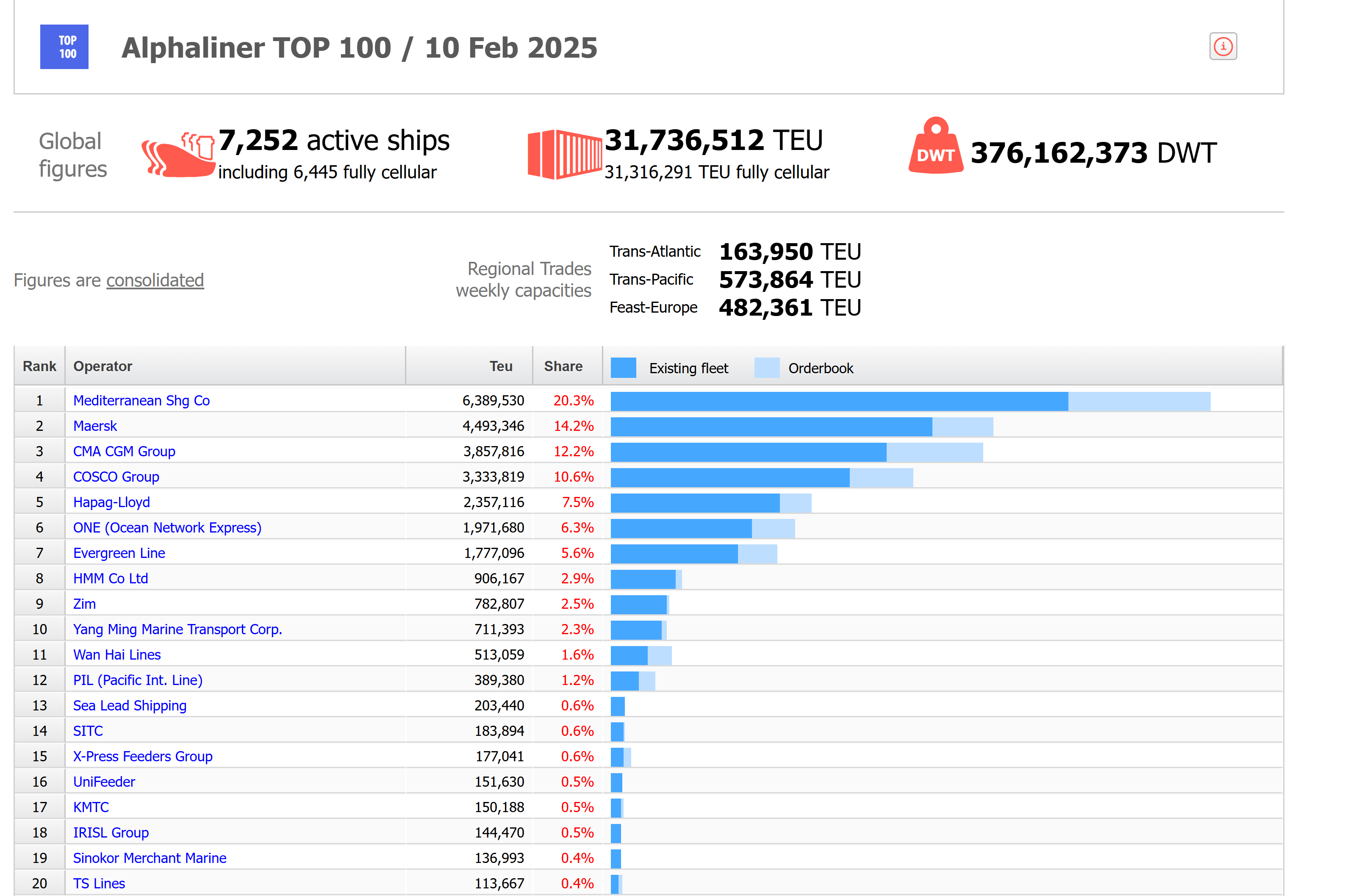
Task: Open the Maersk operator link
Action: [95, 426]
